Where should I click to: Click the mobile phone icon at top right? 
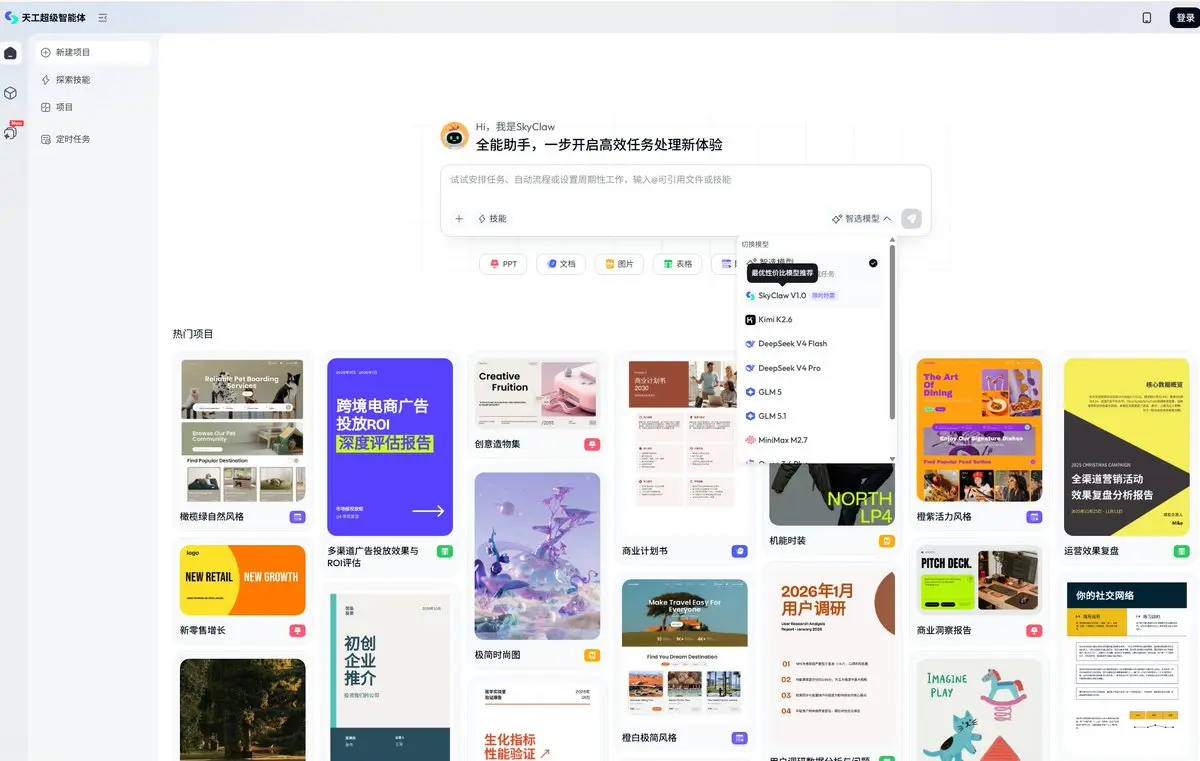click(1146, 18)
